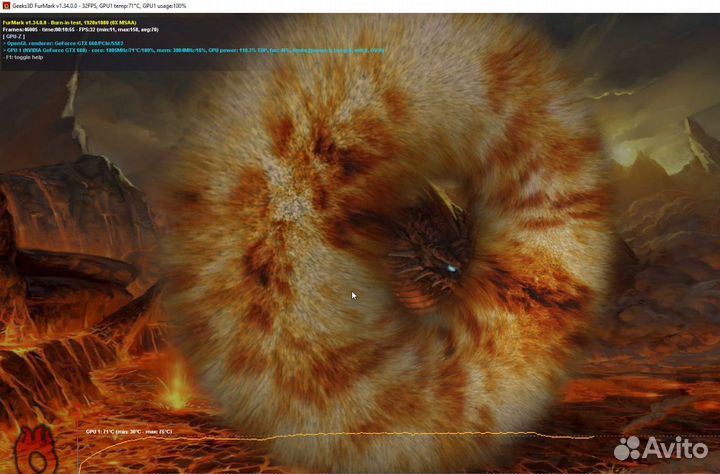Click the glowing blue eye at the donut center
Screen dimensions: 720x474
click(x=451, y=268)
